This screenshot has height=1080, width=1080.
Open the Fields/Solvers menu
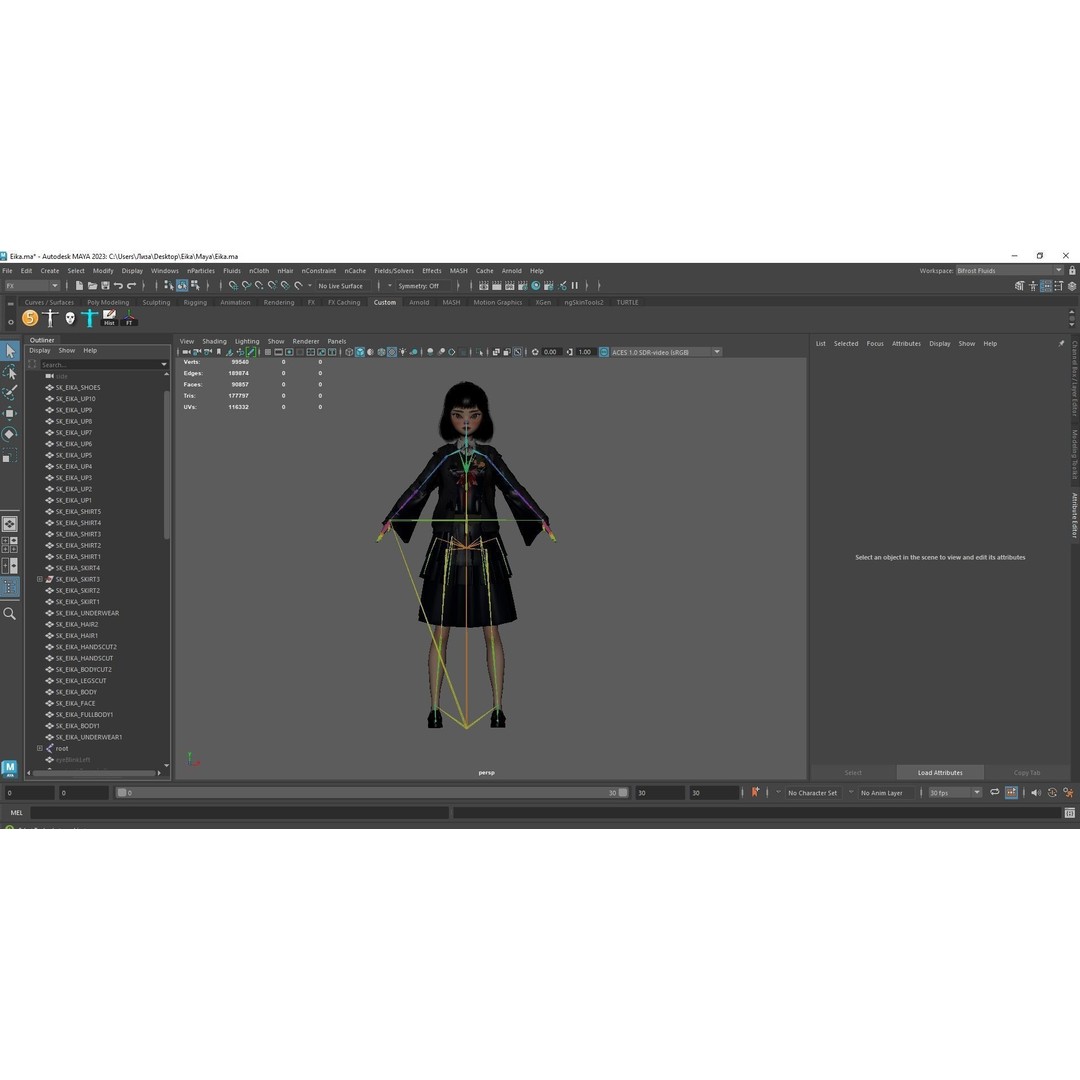point(394,271)
